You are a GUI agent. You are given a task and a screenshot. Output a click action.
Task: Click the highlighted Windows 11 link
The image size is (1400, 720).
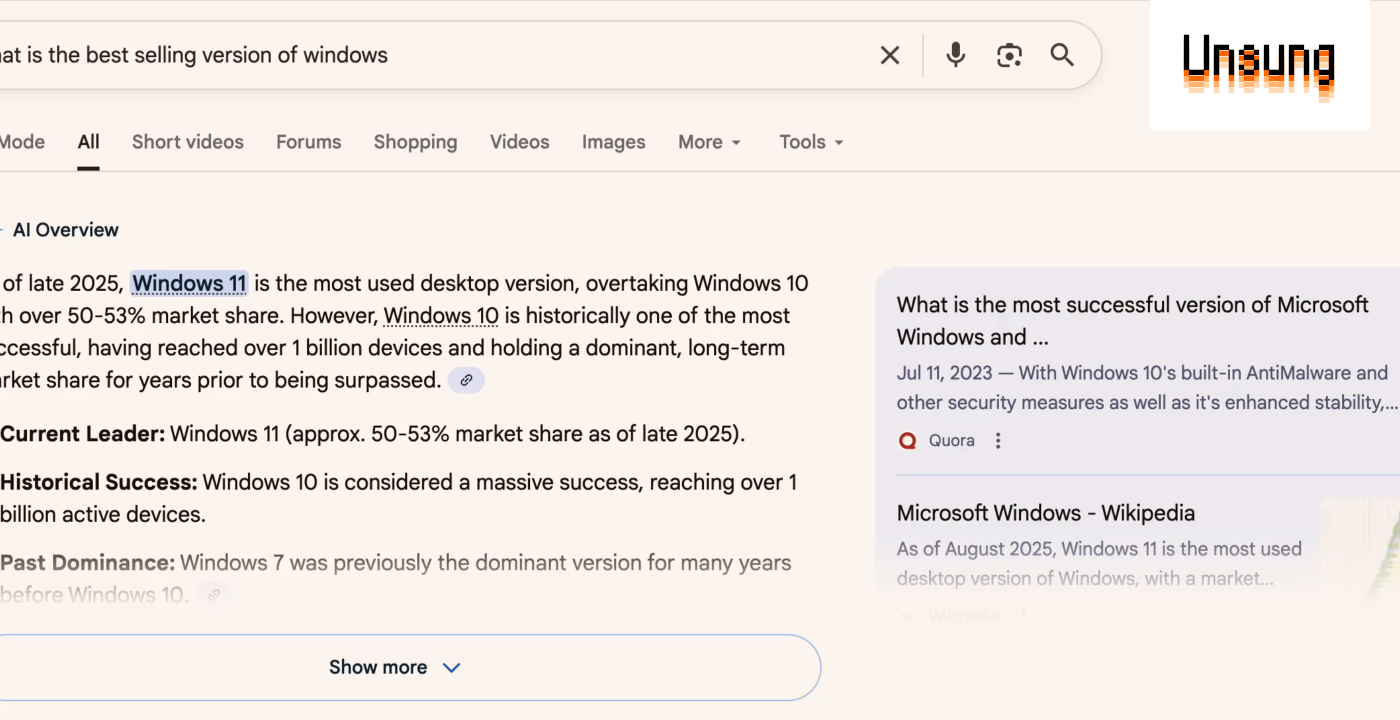[189, 284]
